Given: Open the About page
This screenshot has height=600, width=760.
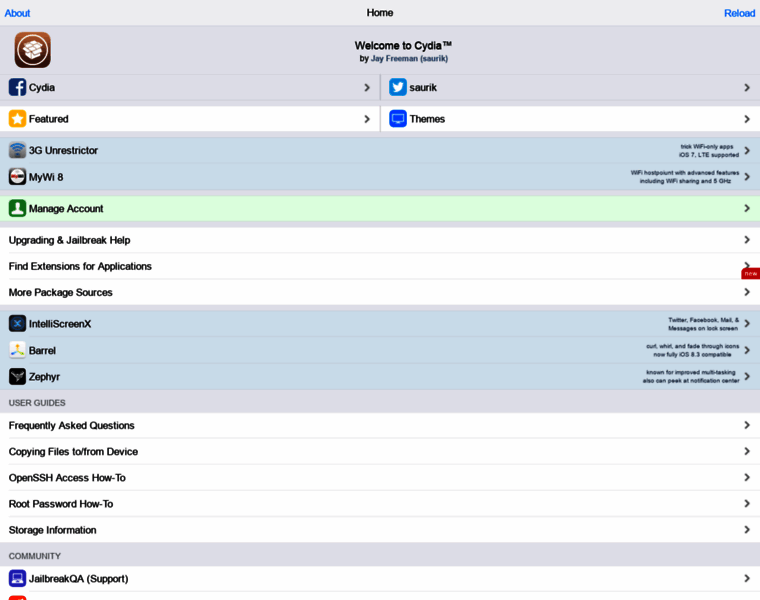Looking at the screenshot, I should tap(17, 13).
